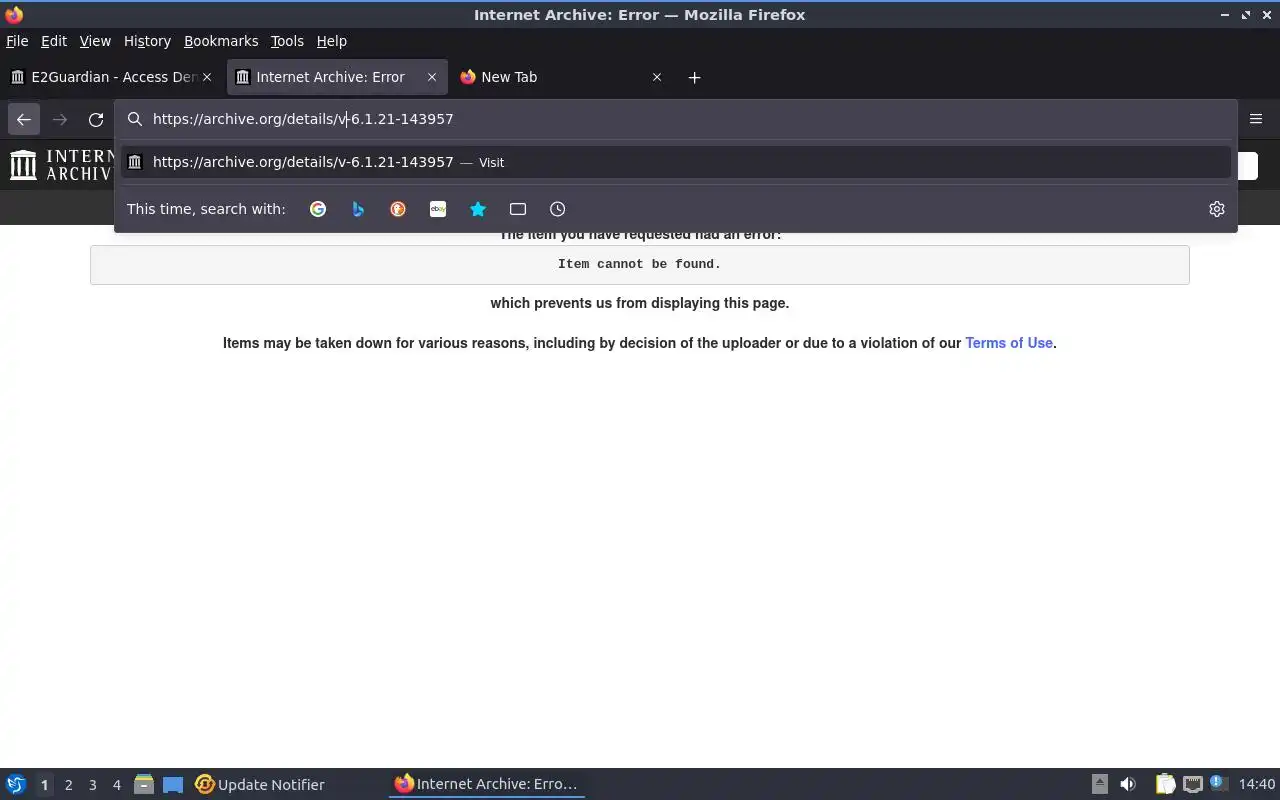Open the Terms of Use link
The width and height of the screenshot is (1280, 800).
[x=1008, y=343]
